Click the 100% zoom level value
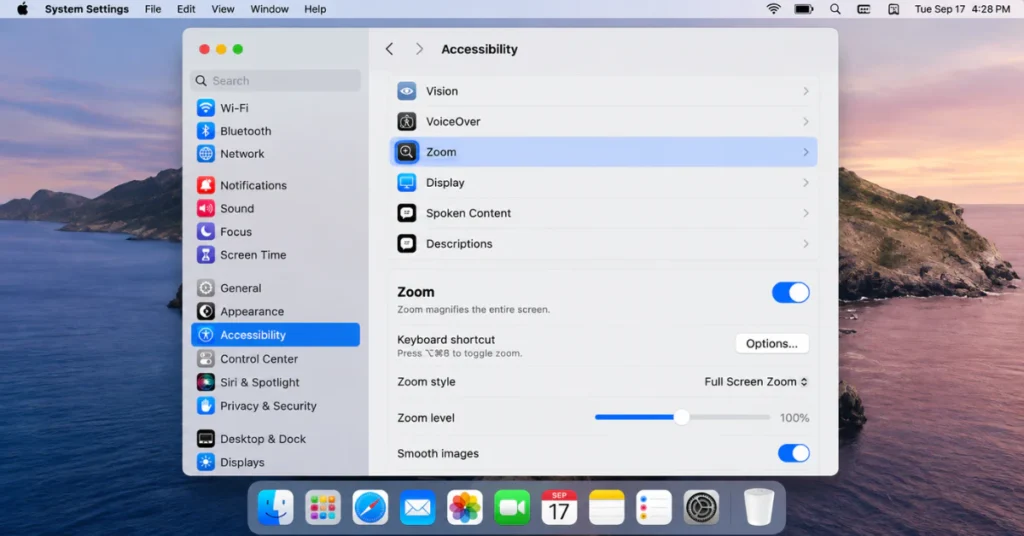1024x536 pixels. 795,418
